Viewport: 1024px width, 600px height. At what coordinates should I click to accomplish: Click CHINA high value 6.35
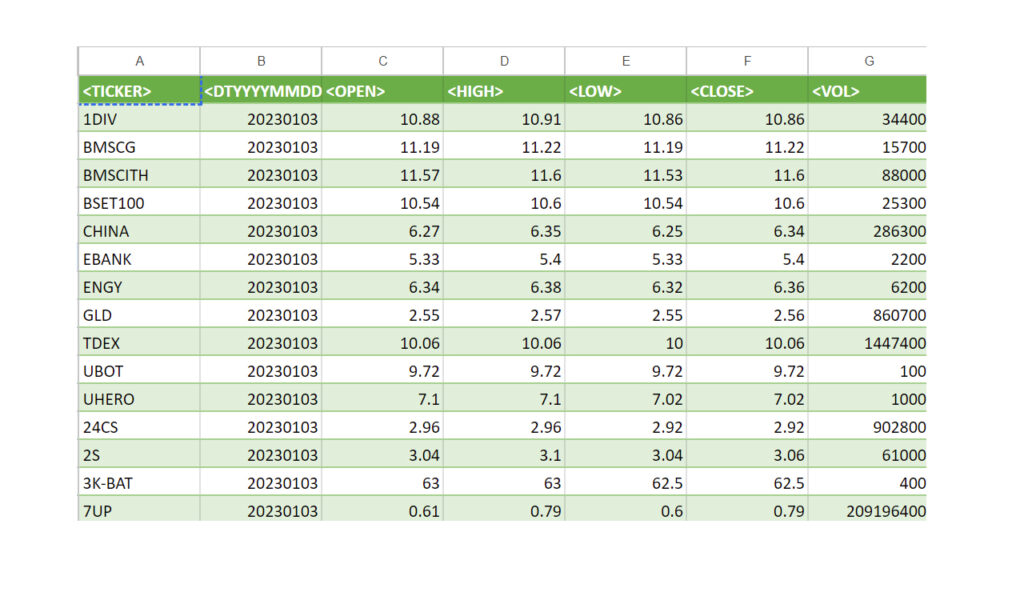click(x=504, y=231)
